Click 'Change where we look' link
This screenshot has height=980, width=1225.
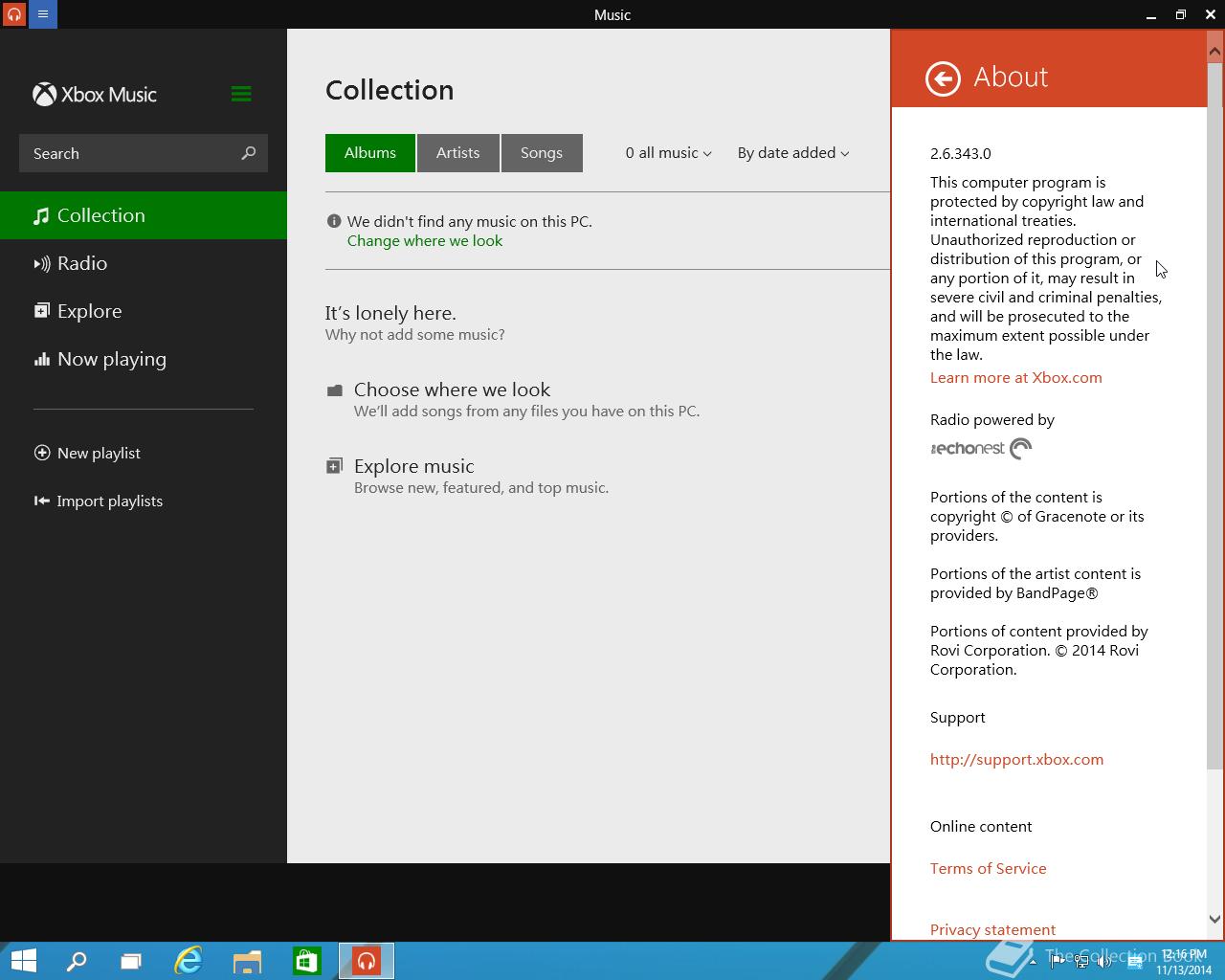(425, 241)
